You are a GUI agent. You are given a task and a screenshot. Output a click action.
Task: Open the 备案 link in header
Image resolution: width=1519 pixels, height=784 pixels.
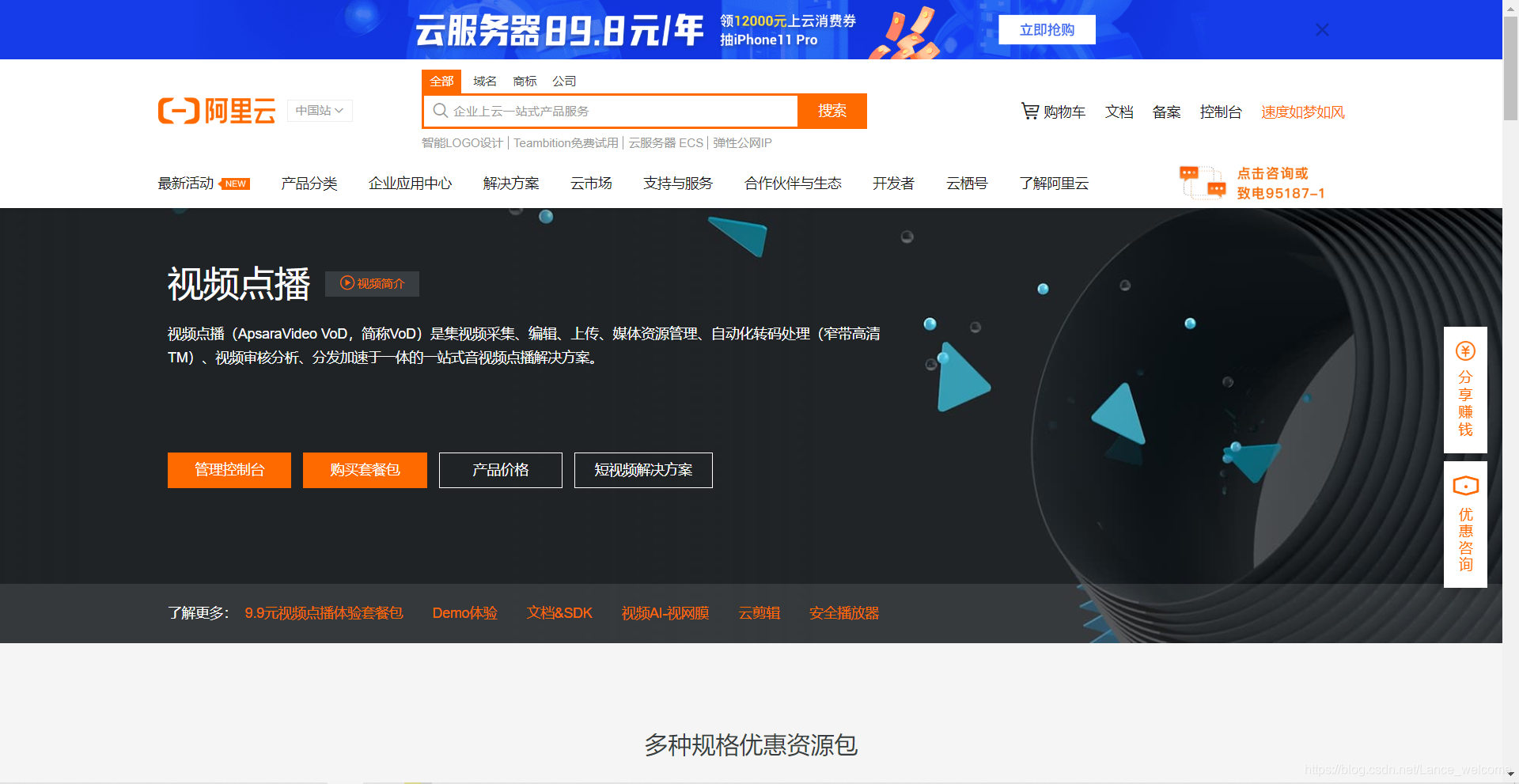[x=1166, y=112]
